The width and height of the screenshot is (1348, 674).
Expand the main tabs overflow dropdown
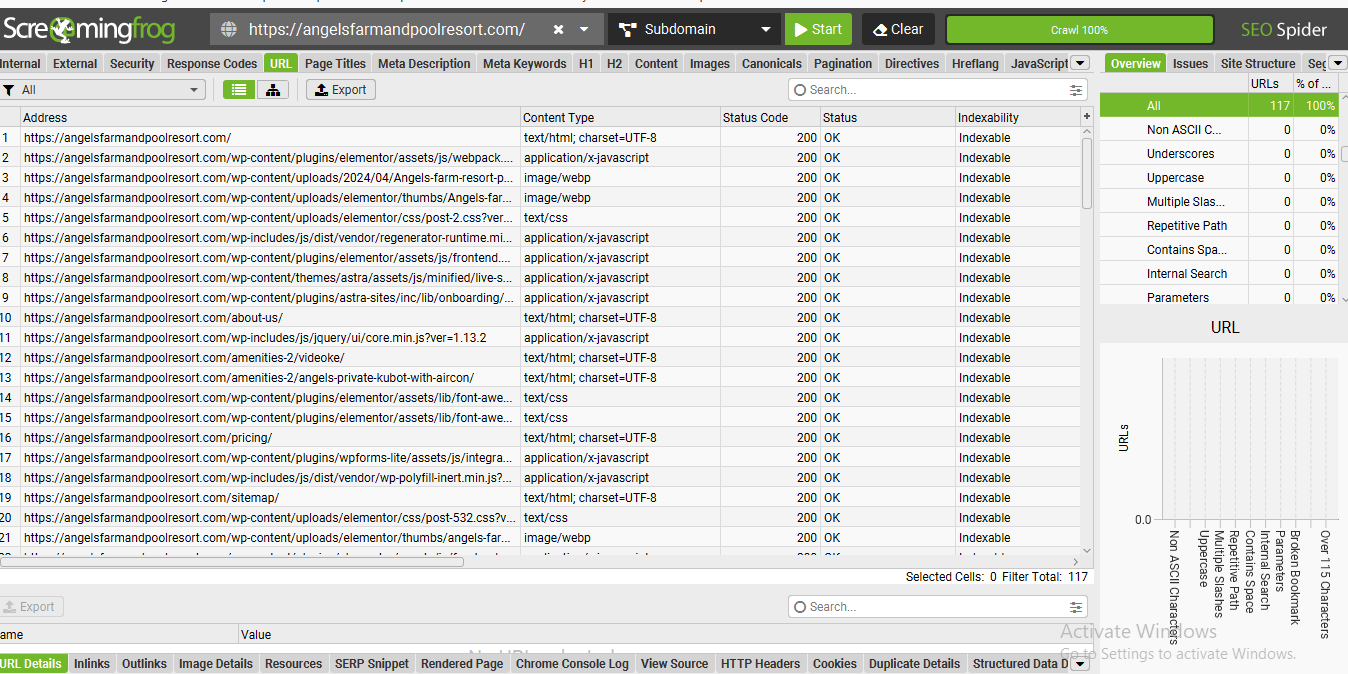tap(1079, 63)
